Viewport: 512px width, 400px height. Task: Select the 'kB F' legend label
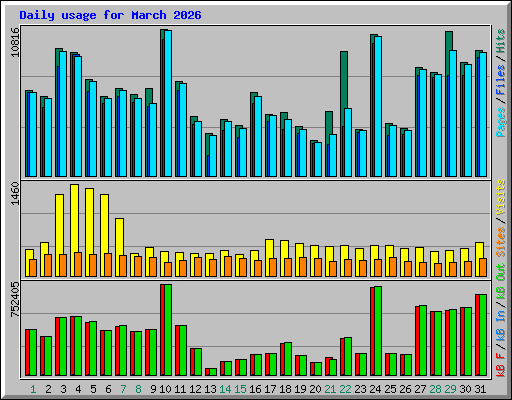(501, 365)
